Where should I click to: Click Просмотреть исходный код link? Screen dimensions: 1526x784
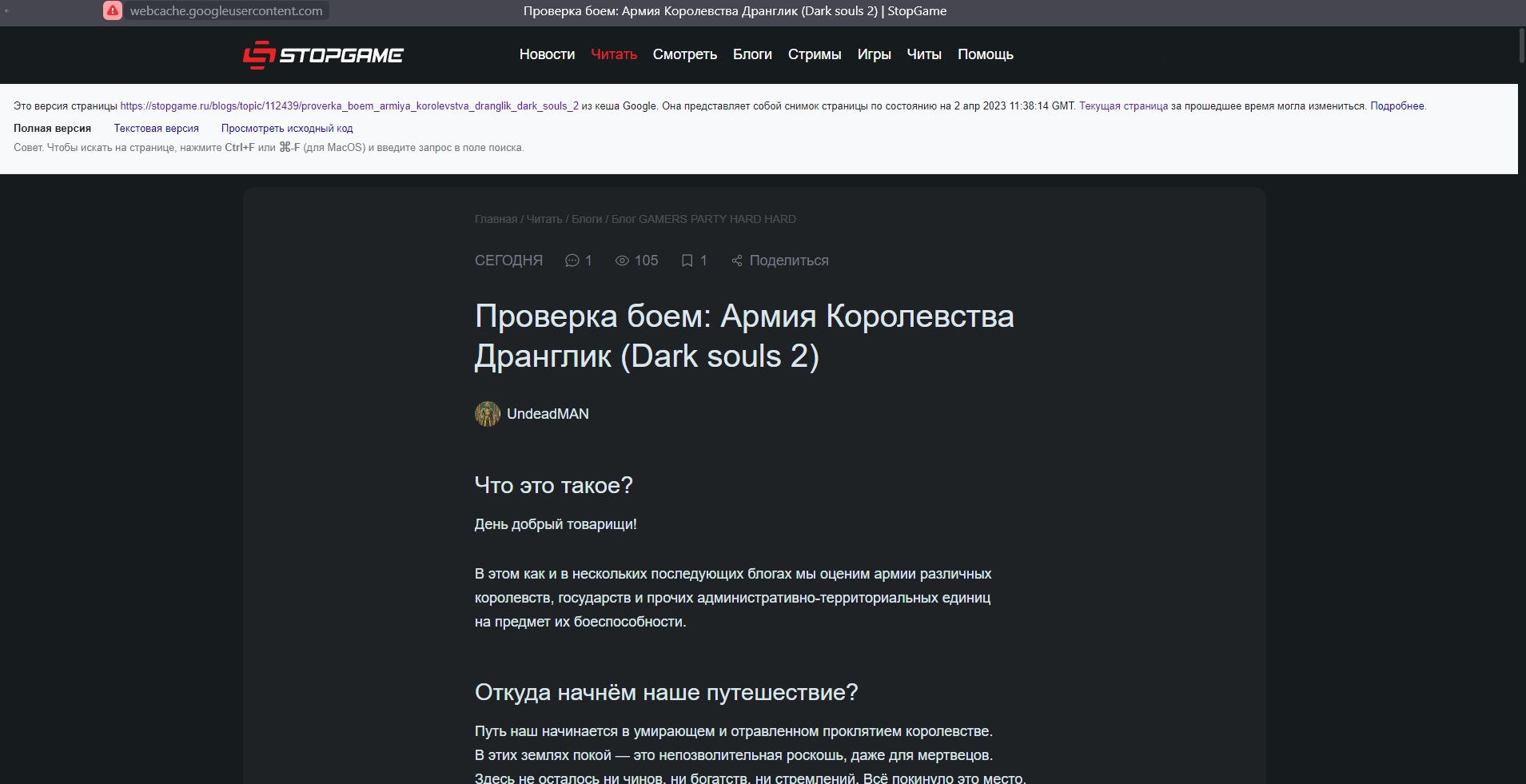tap(287, 128)
